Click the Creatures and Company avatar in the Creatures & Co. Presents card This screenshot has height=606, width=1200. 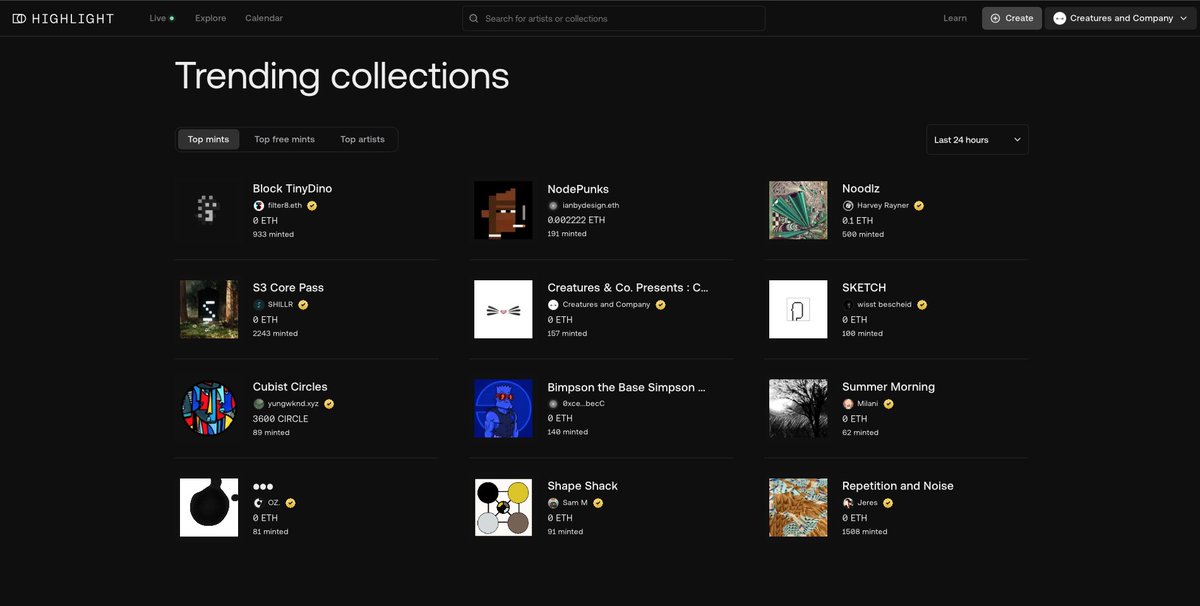click(553, 305)
